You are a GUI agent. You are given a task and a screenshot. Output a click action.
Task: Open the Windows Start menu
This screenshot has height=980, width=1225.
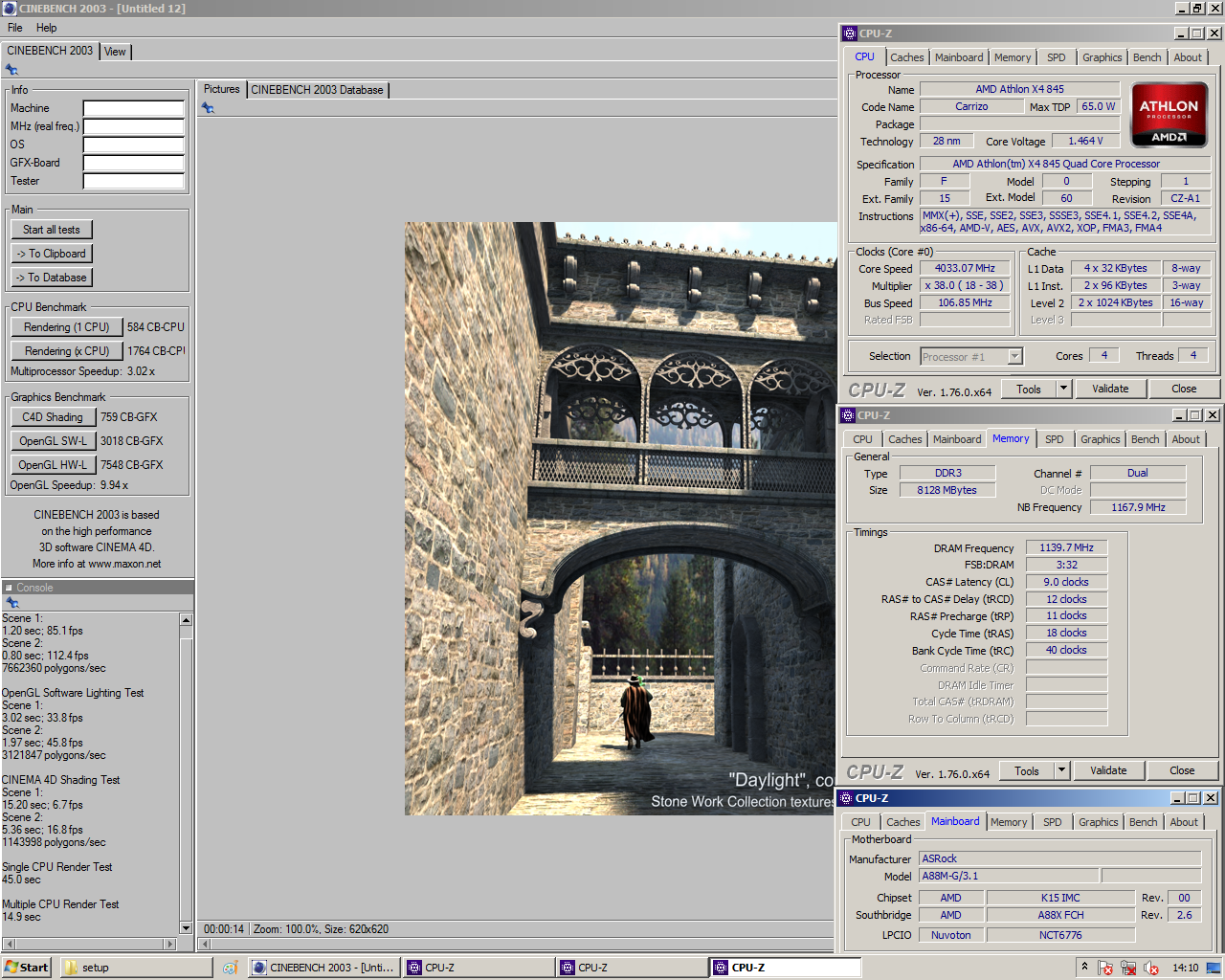coord(26,968)
